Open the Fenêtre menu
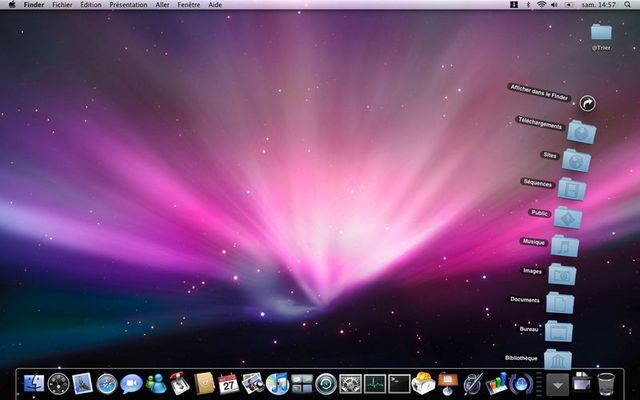Viewport: 640px width, 400px height. [x=189, y=5]
